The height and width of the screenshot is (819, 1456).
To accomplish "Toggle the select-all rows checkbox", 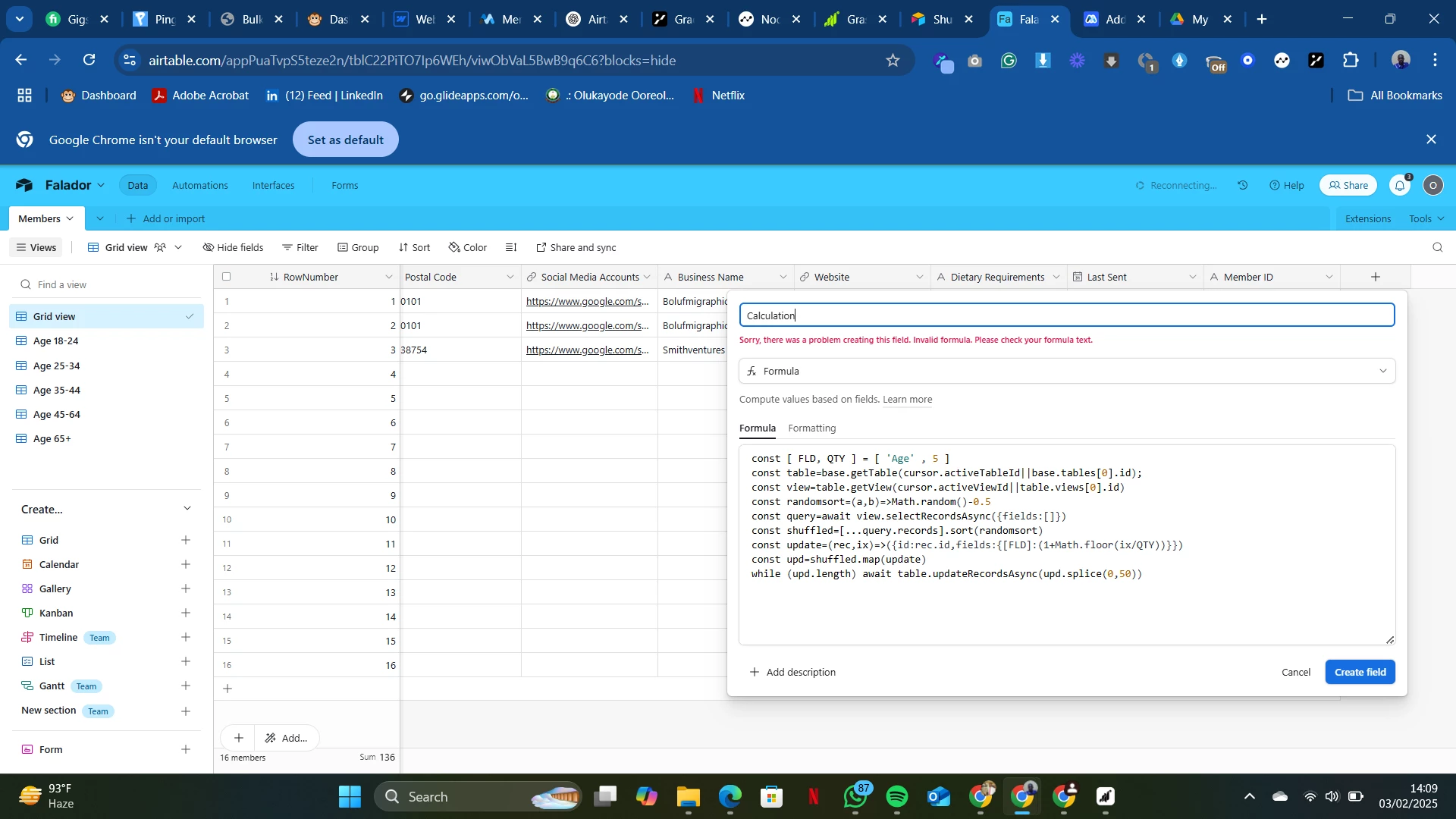I will 227,278.
